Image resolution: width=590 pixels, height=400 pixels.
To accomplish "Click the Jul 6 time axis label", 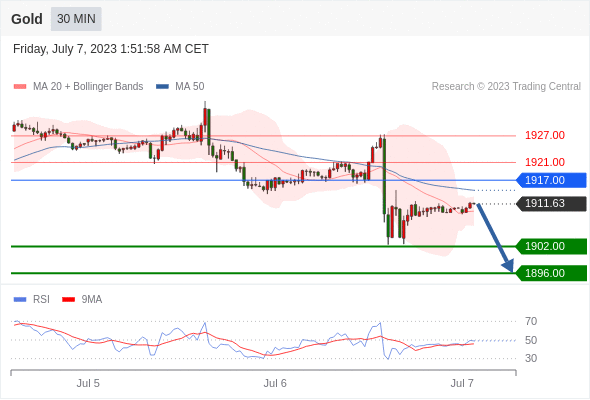I will click(275, 383).
